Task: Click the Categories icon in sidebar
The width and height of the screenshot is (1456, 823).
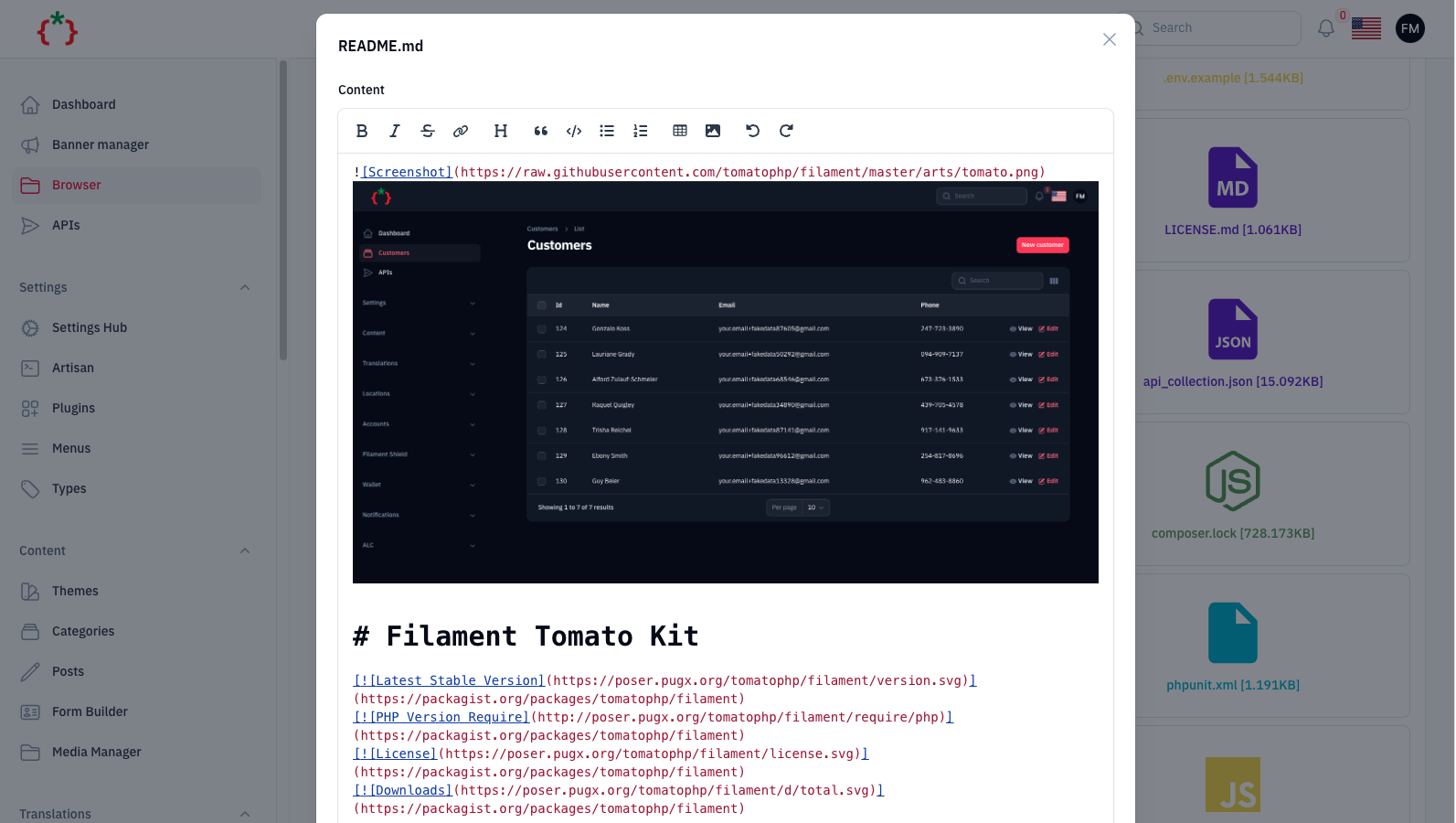Action: pos(30,631)
